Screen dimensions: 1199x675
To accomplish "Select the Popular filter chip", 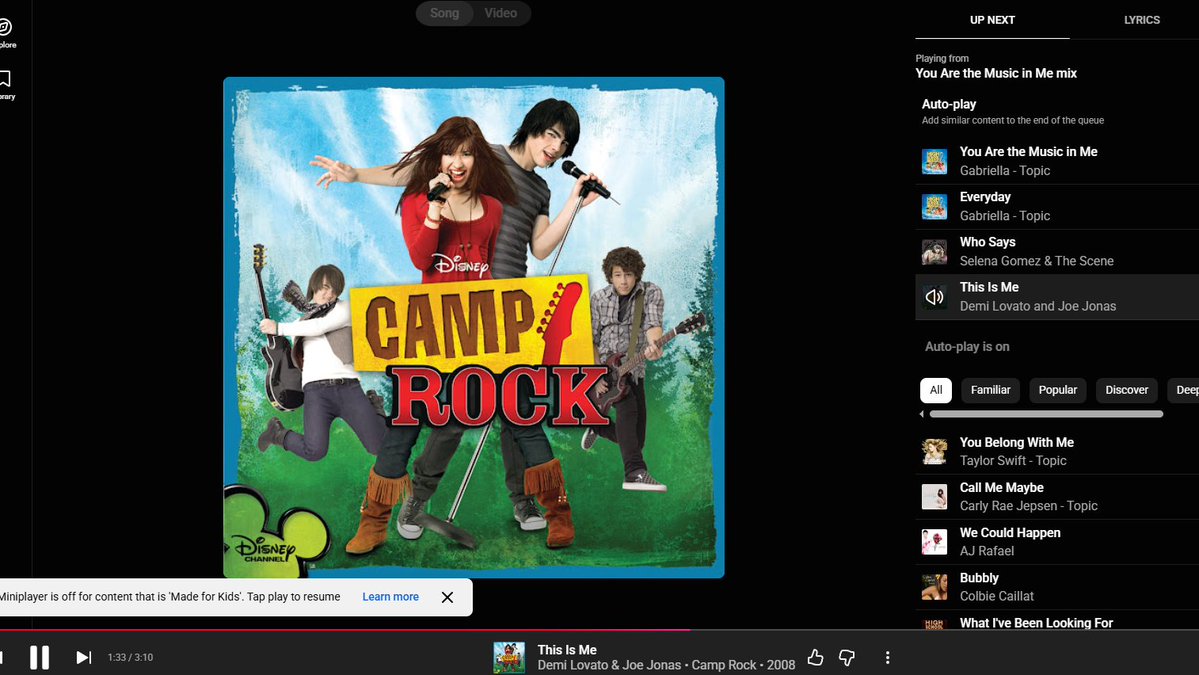I will click(x=1058, y=390).
